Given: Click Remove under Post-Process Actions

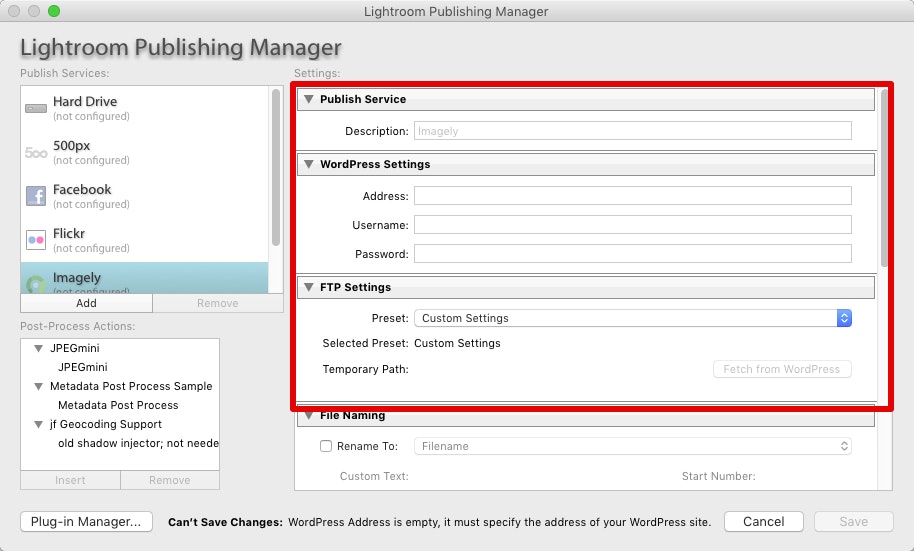Looking at the screenshot, I should pos(170,480).
